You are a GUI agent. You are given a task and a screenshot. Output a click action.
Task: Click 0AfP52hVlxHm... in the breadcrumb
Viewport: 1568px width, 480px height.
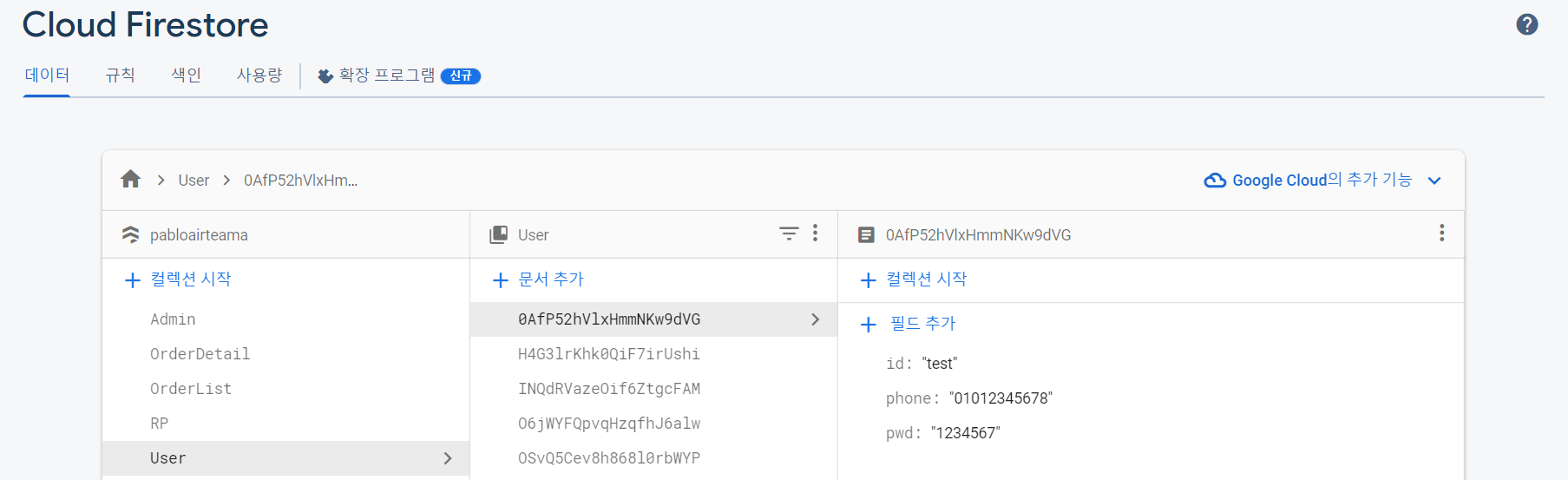[x=300, y=181]
